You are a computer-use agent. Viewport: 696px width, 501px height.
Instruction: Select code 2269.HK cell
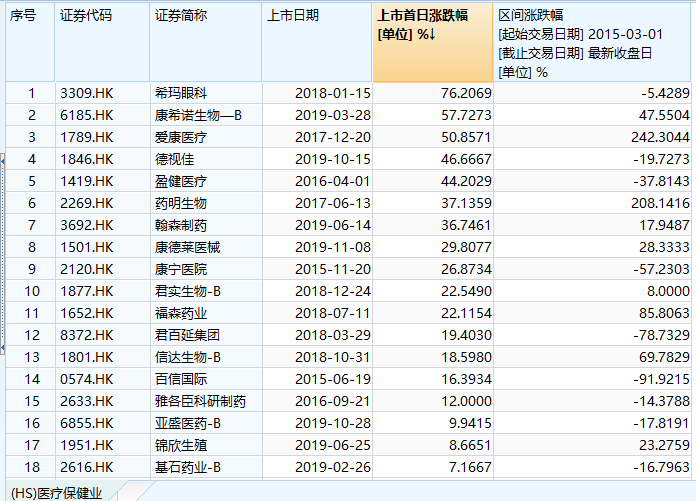pyautogui.click(x=103, y=203)
